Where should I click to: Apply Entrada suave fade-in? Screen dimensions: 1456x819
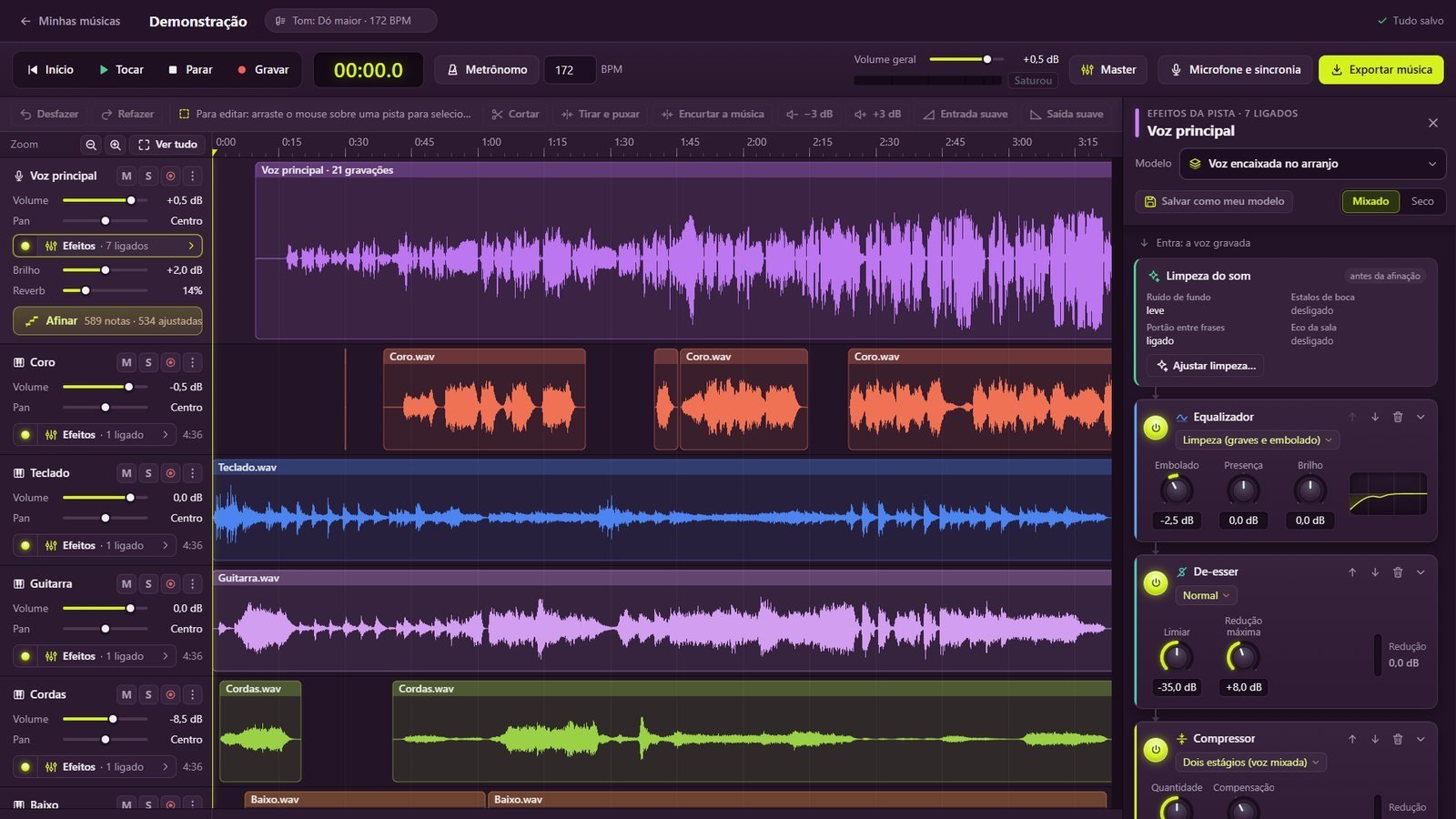pyautogui.click(x=965, y=115)
